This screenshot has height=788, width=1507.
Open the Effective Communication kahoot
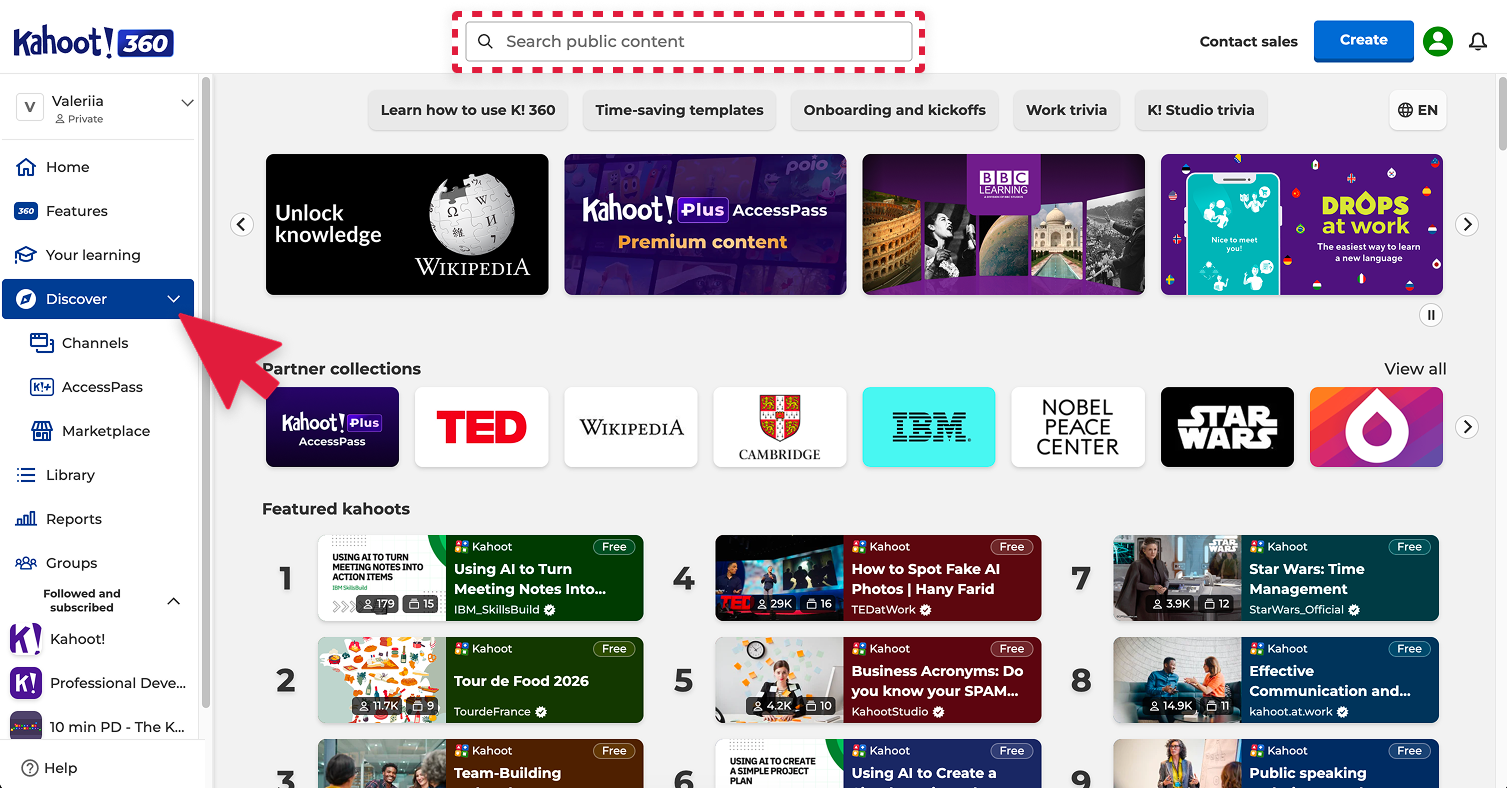click(1276, 680)
